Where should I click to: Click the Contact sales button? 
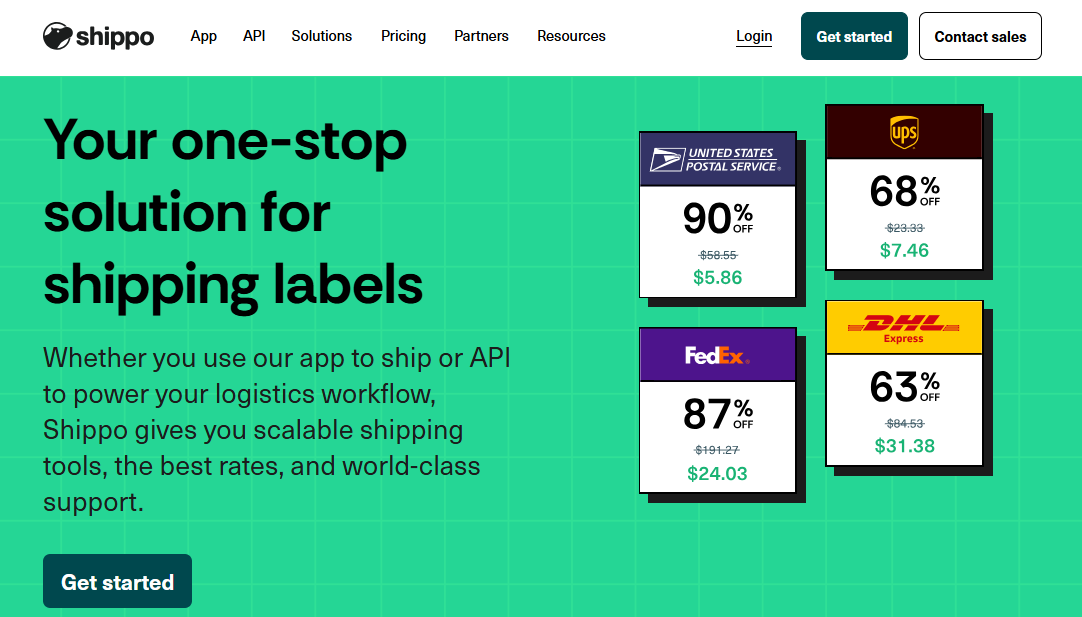(980, 36)
